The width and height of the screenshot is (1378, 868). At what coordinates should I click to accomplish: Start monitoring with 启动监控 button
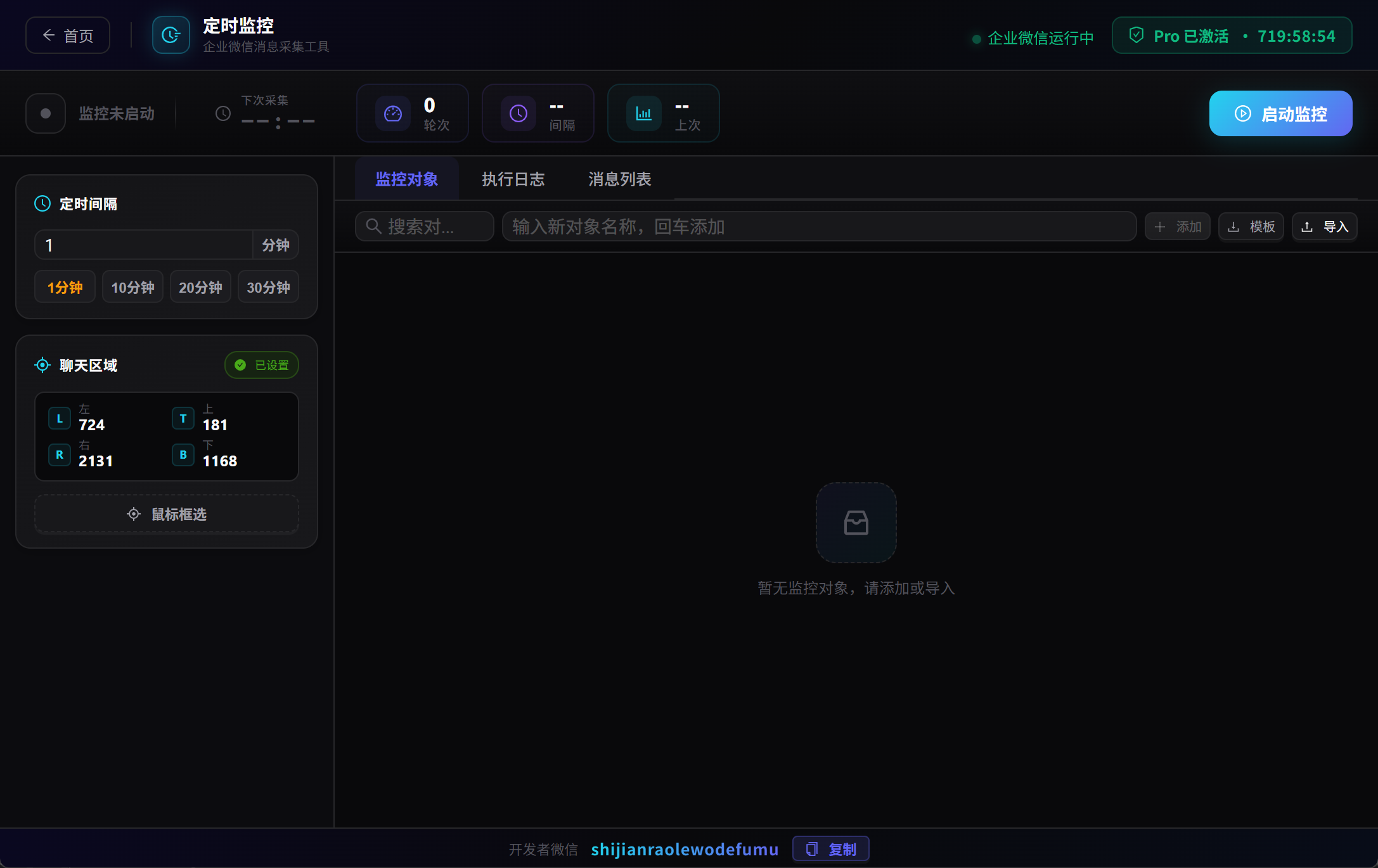click(1280, 113)
